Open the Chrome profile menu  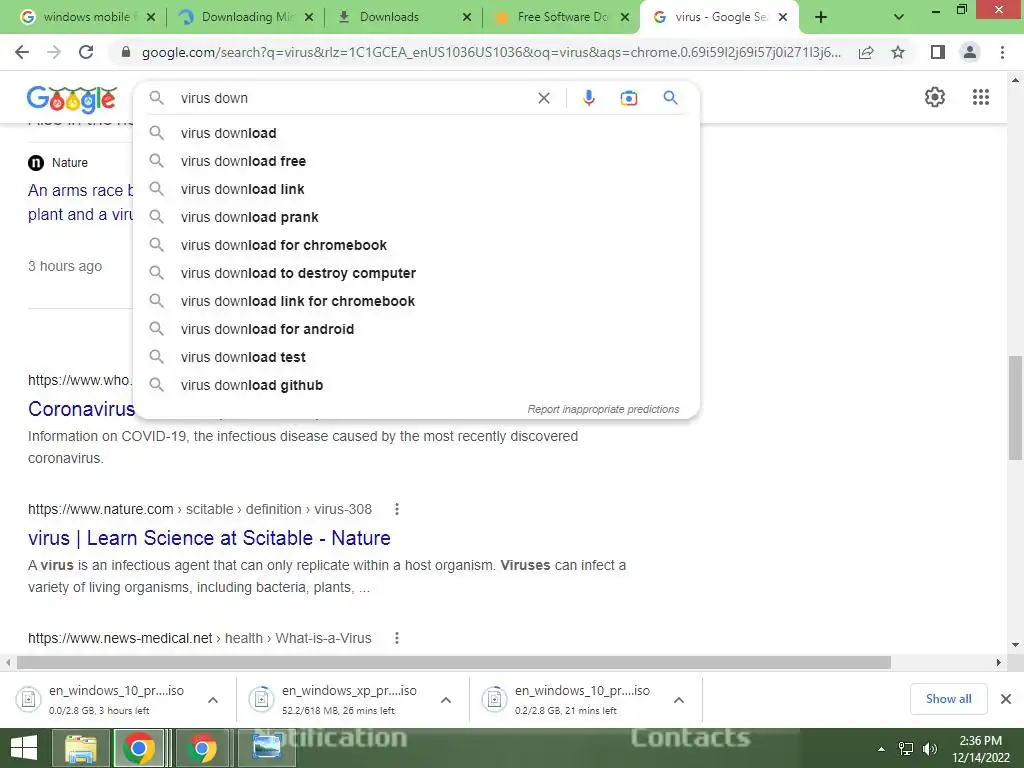[970, 52]
